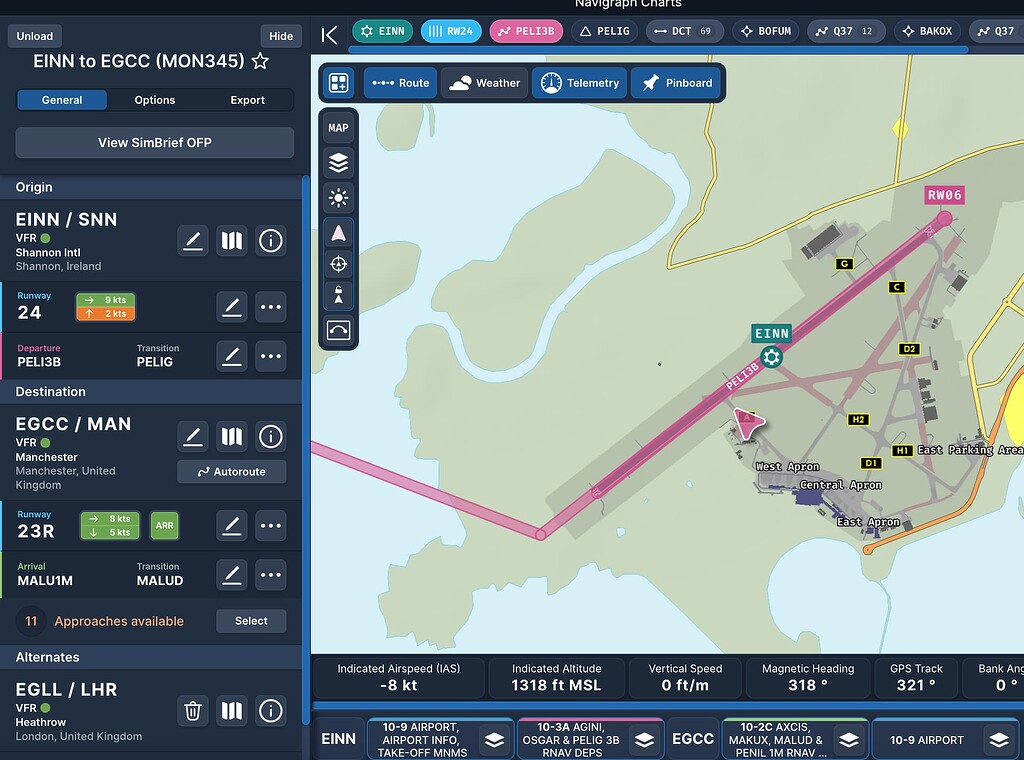Image resolution: width=1024 pixels, height=760 pixels.
Task: Enable the Weather overlay
Action: pyautogui.click(x=484, y=83)
